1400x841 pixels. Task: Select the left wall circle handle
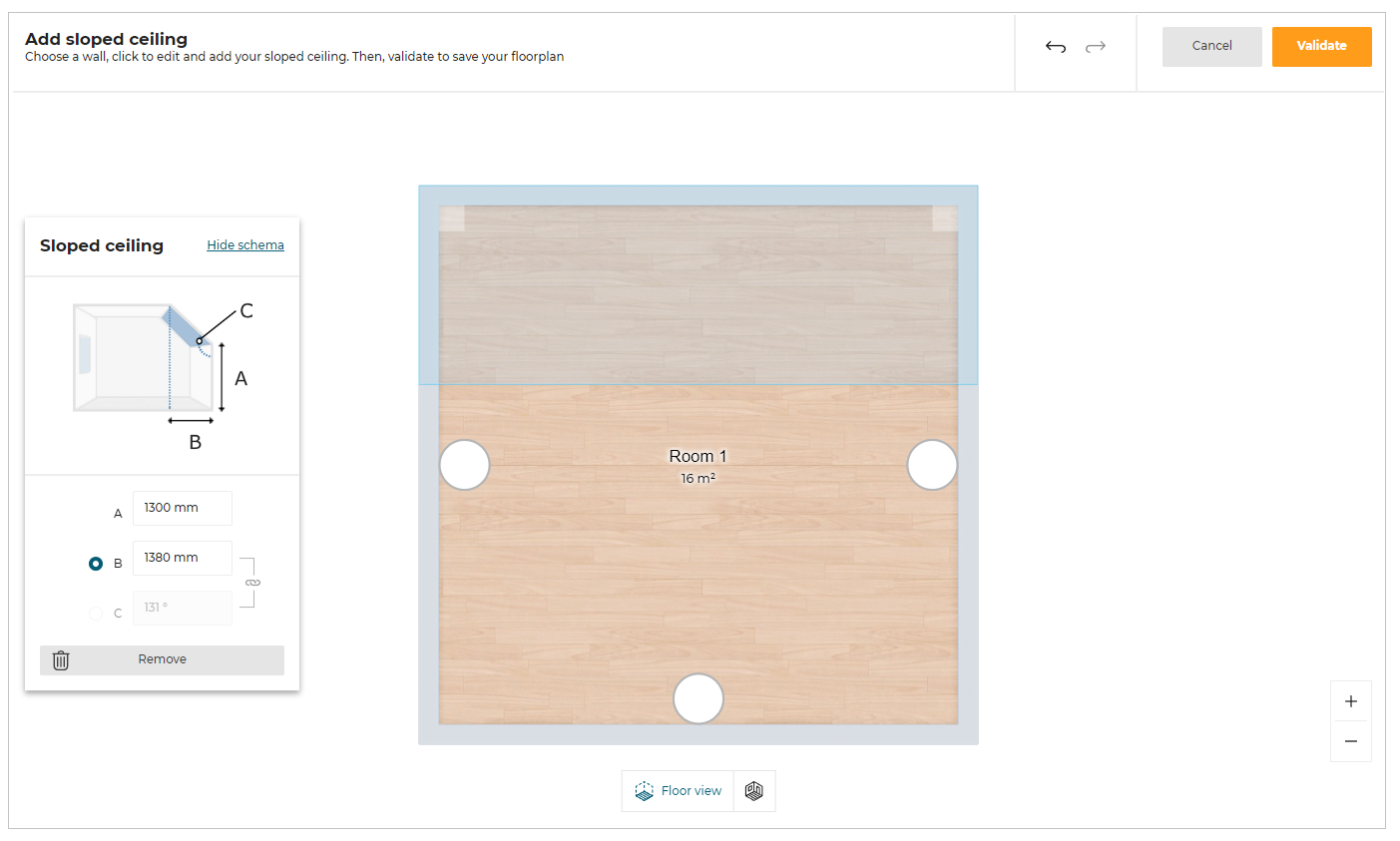[x=465, y=465]
